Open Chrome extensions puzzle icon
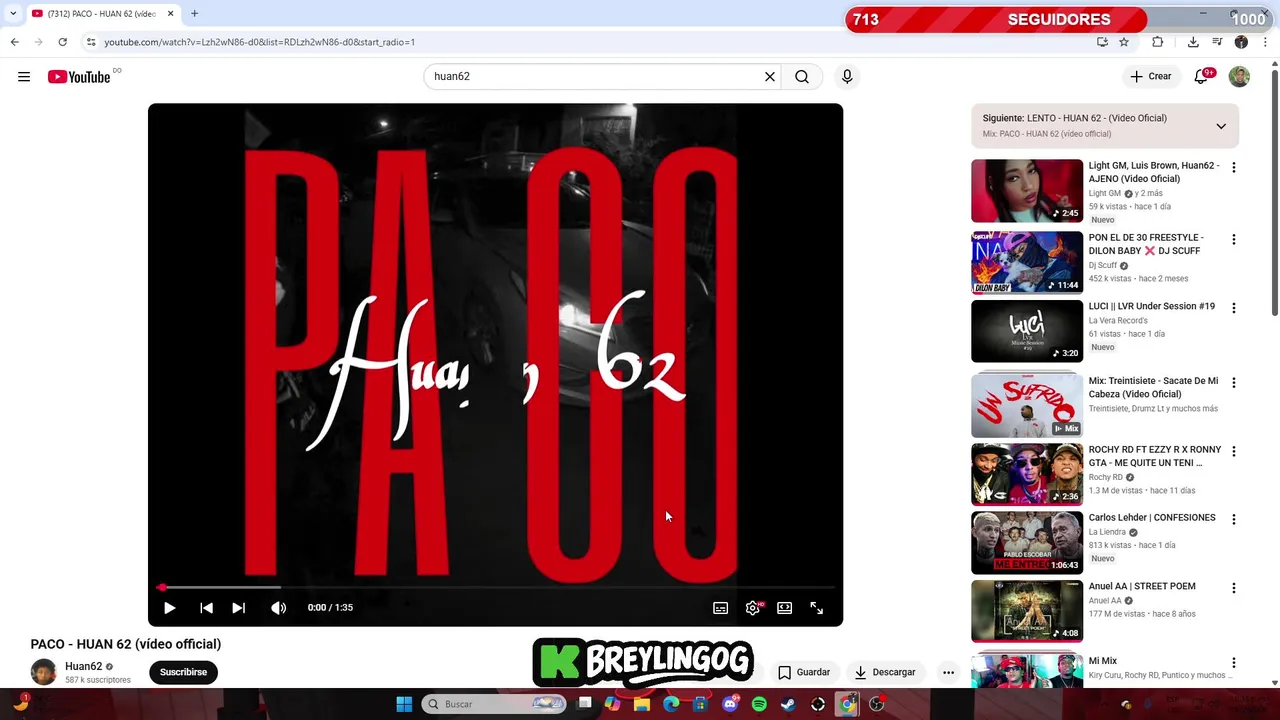Image resolution: width=1280 pixels, height=720 pixels. (x=1158, y=42)
